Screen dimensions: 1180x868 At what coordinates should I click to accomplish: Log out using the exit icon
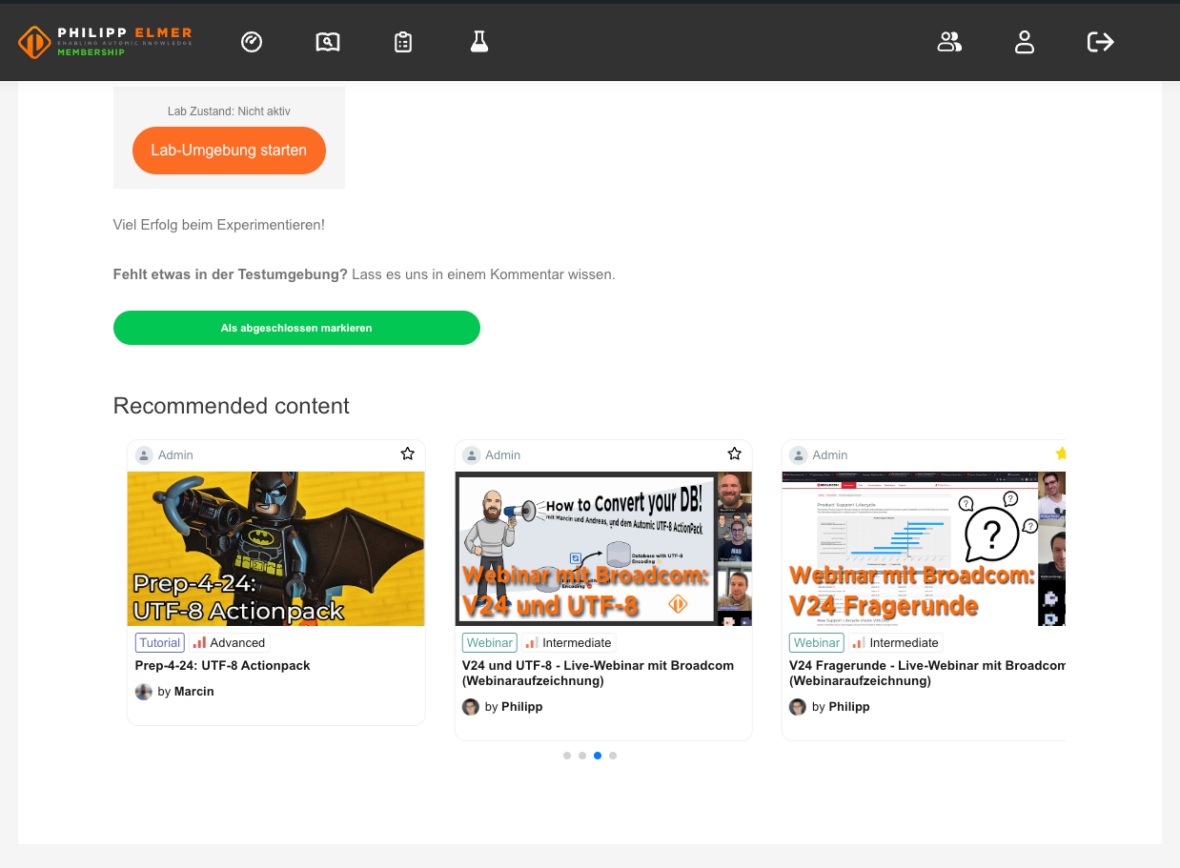tap(1100, 42)
